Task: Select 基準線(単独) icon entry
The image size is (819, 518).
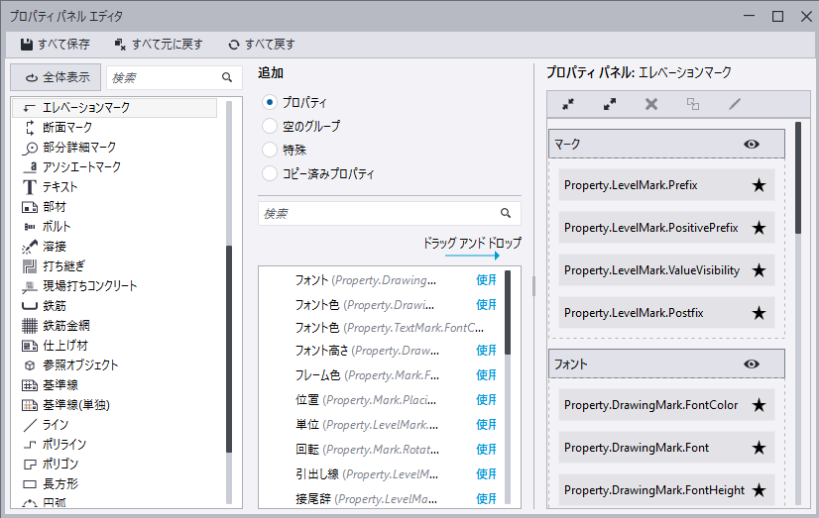Action: [29, 405]
